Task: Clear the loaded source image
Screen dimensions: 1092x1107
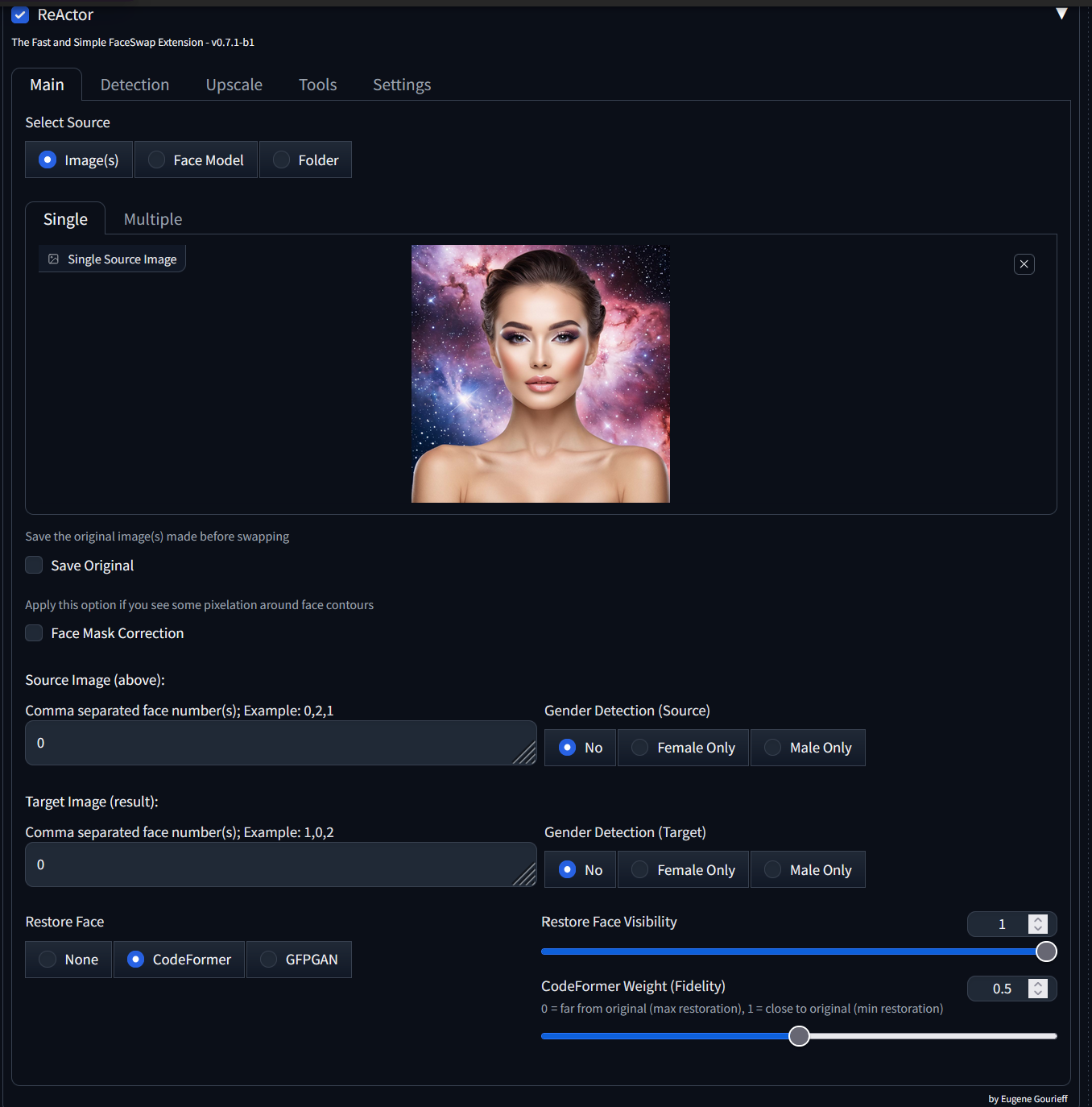Action: click(x=1024, y=263)
